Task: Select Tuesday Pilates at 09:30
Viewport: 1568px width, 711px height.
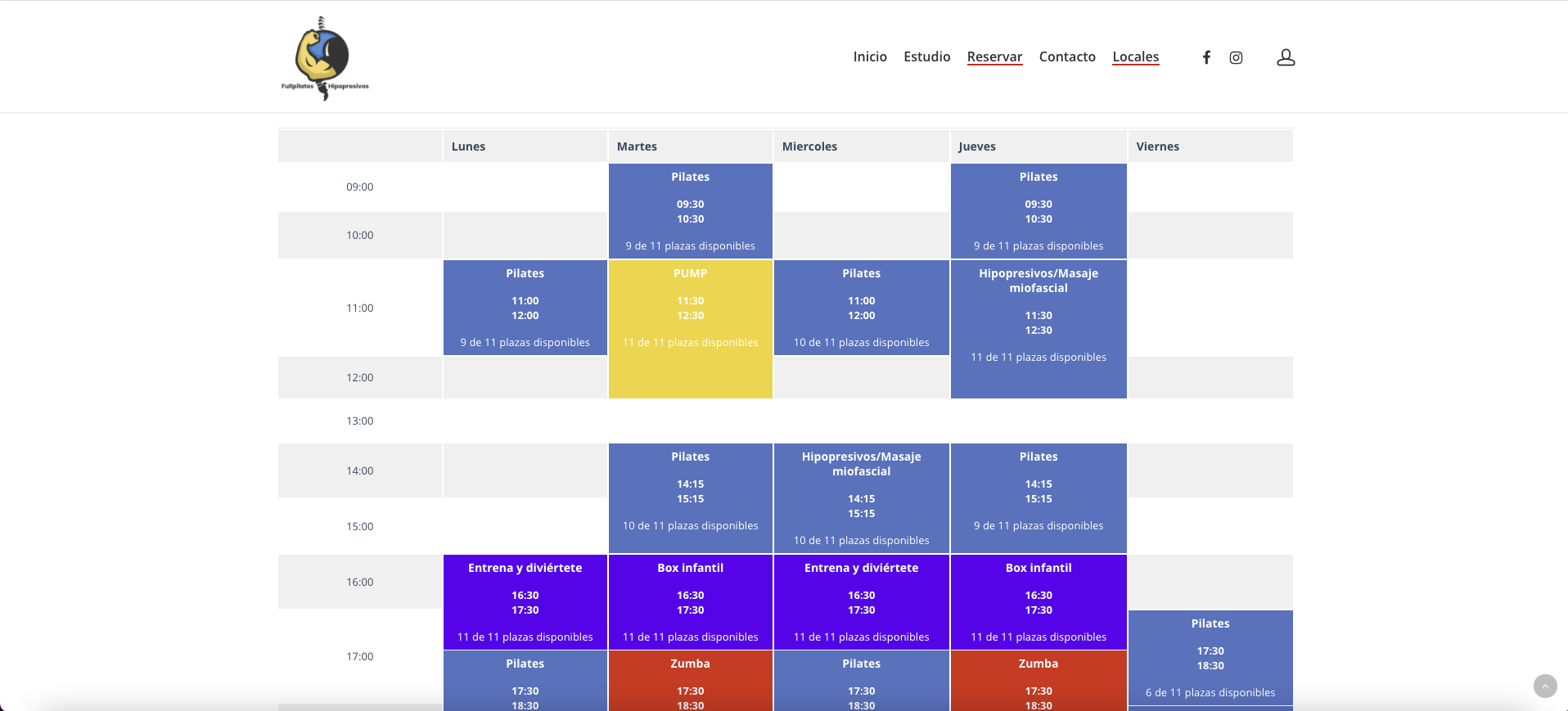Action: [x=690, y=211]
